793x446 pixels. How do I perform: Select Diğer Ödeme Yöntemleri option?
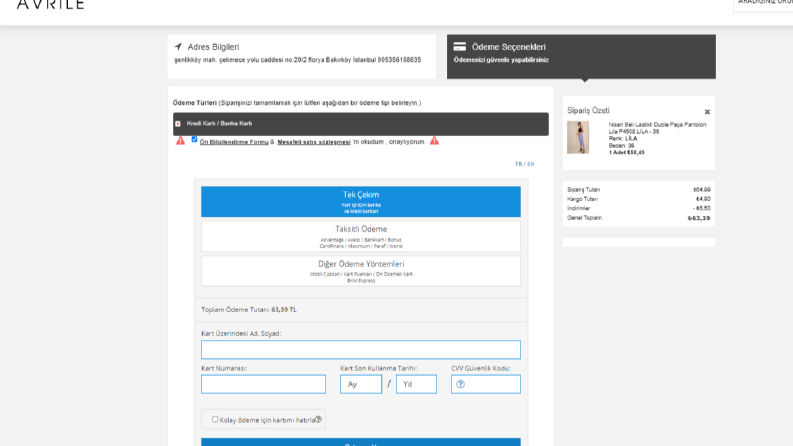pos(361,271)
